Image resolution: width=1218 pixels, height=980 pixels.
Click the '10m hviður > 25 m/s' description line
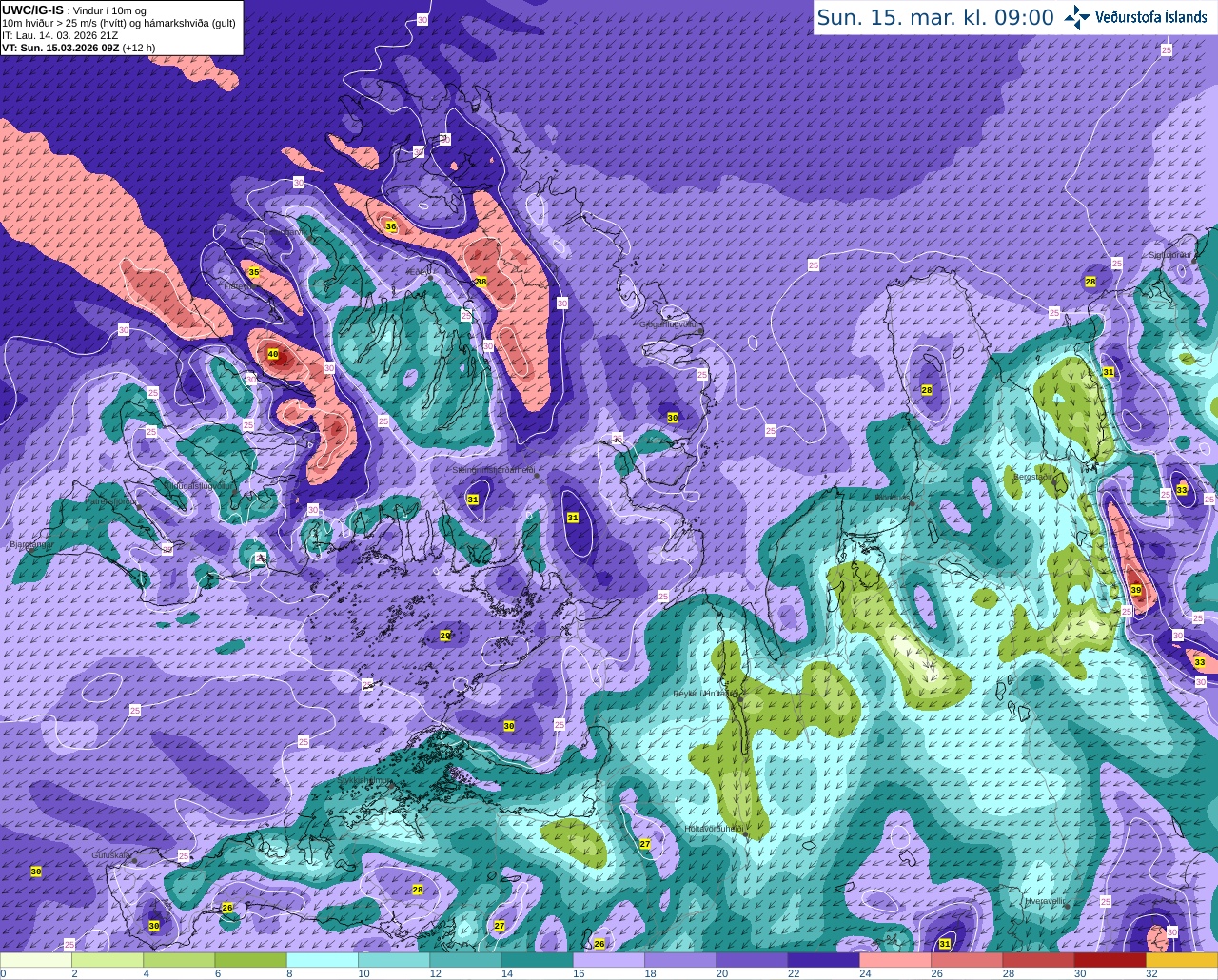(119, 23)
